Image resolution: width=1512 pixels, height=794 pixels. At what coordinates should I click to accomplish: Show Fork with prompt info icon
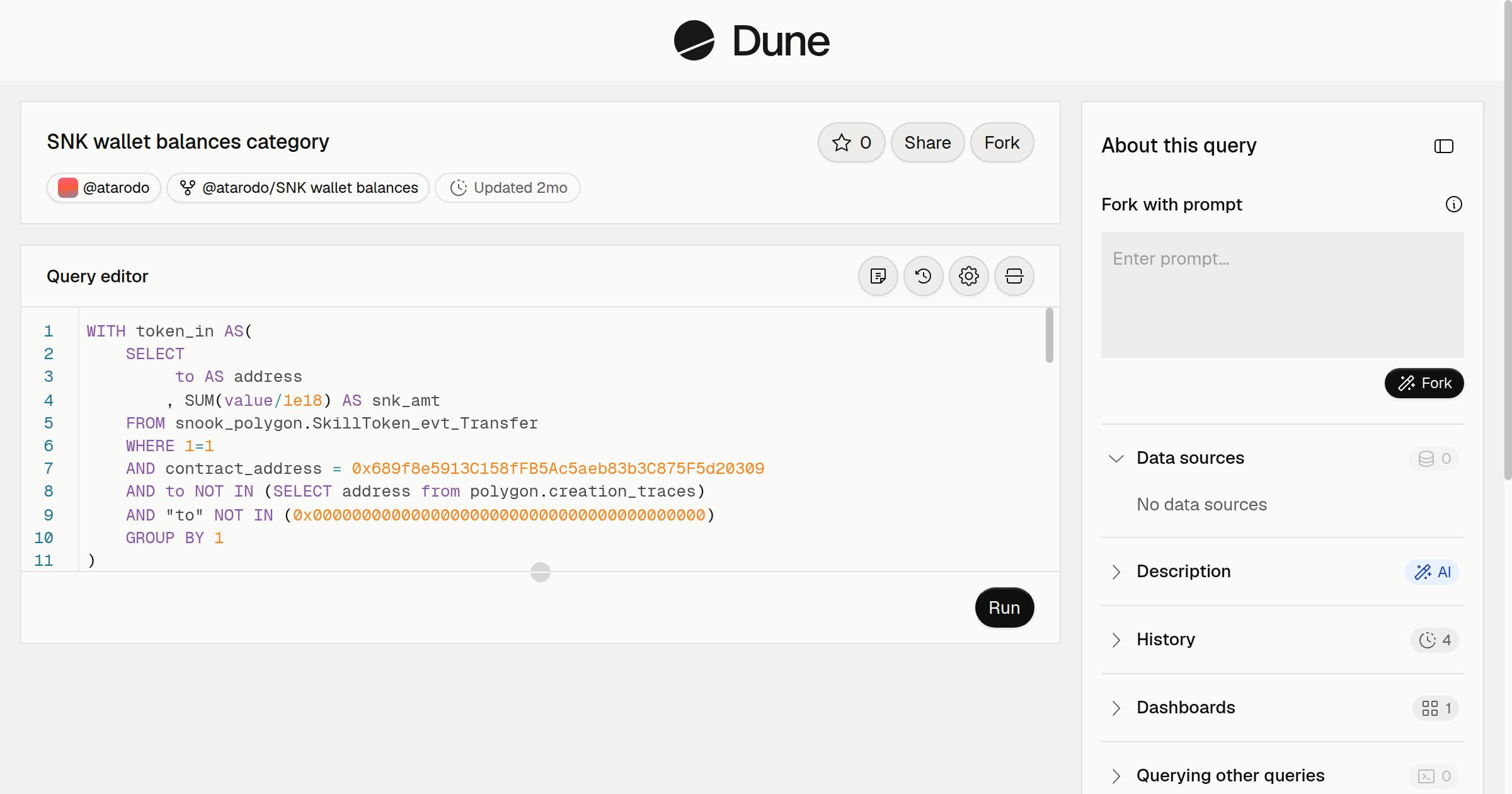pyautogui.click(x=1454, y=204)
